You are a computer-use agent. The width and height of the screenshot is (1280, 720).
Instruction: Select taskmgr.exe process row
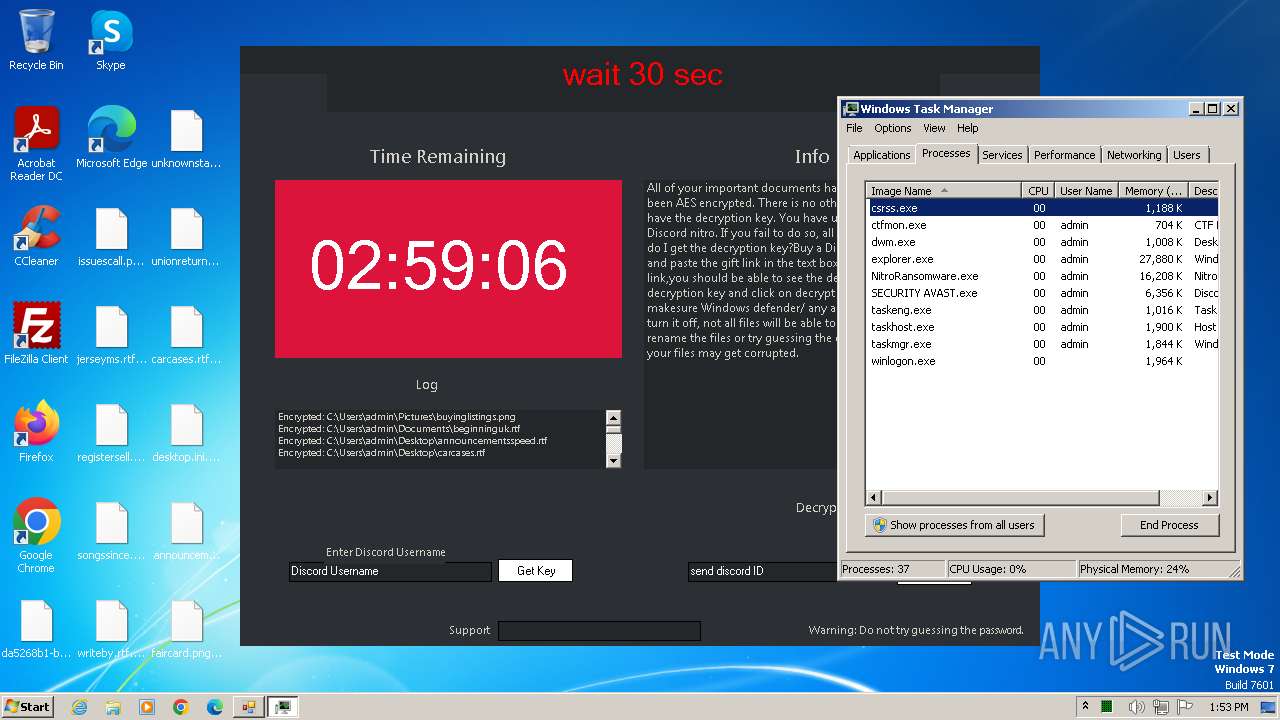[x=1042, y=344]
